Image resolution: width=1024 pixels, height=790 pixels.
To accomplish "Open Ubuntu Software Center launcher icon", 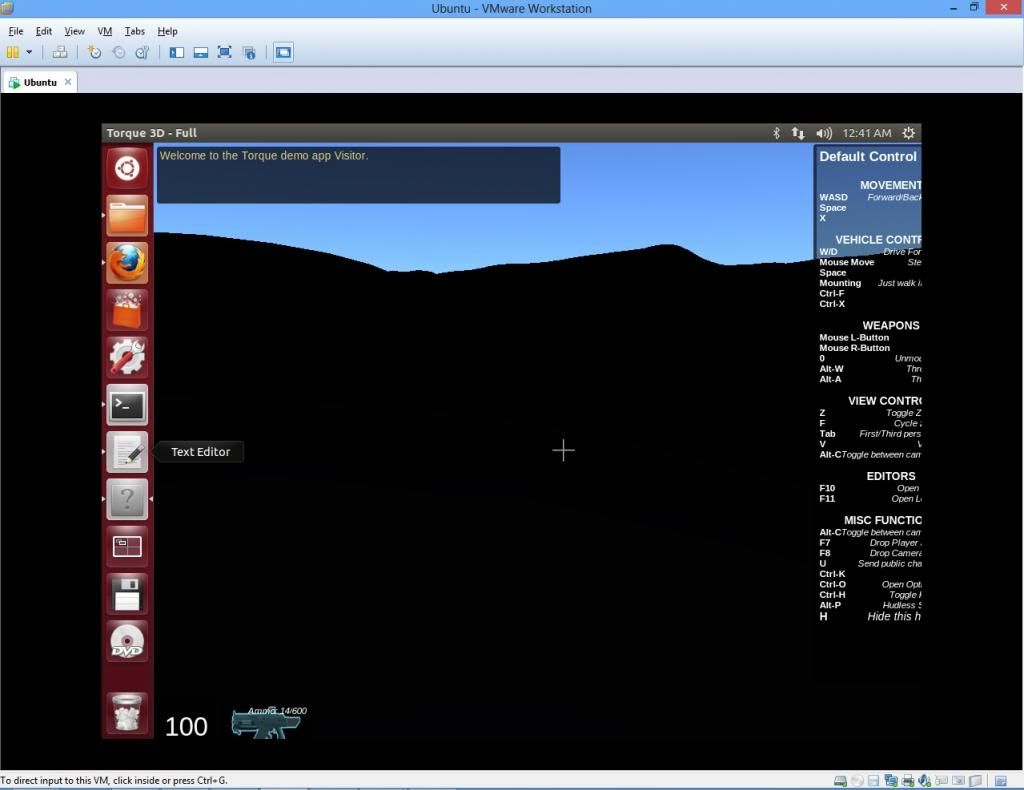I will [x=127, y=310].
